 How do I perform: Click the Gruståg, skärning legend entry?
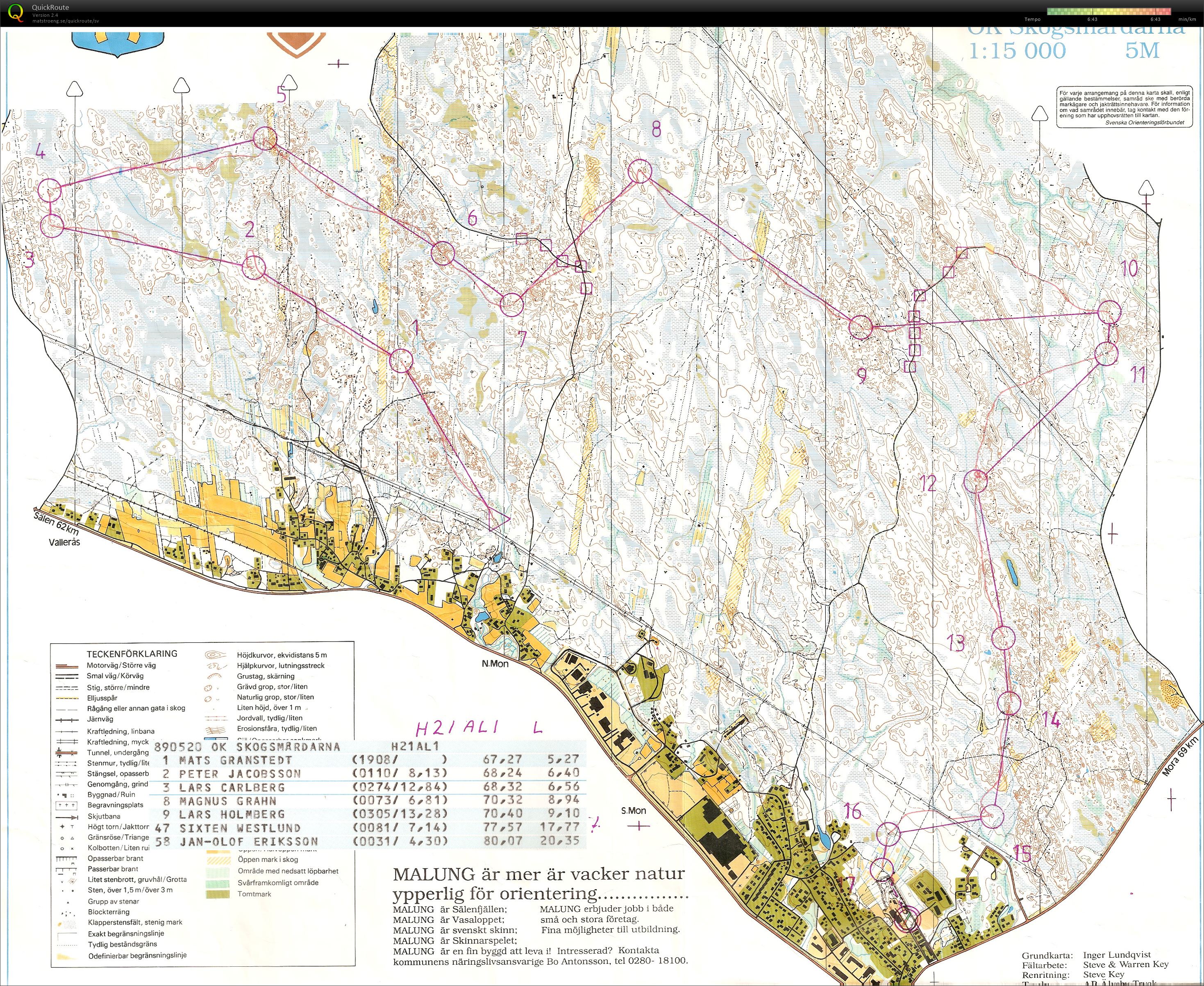(x=266, y=676)
